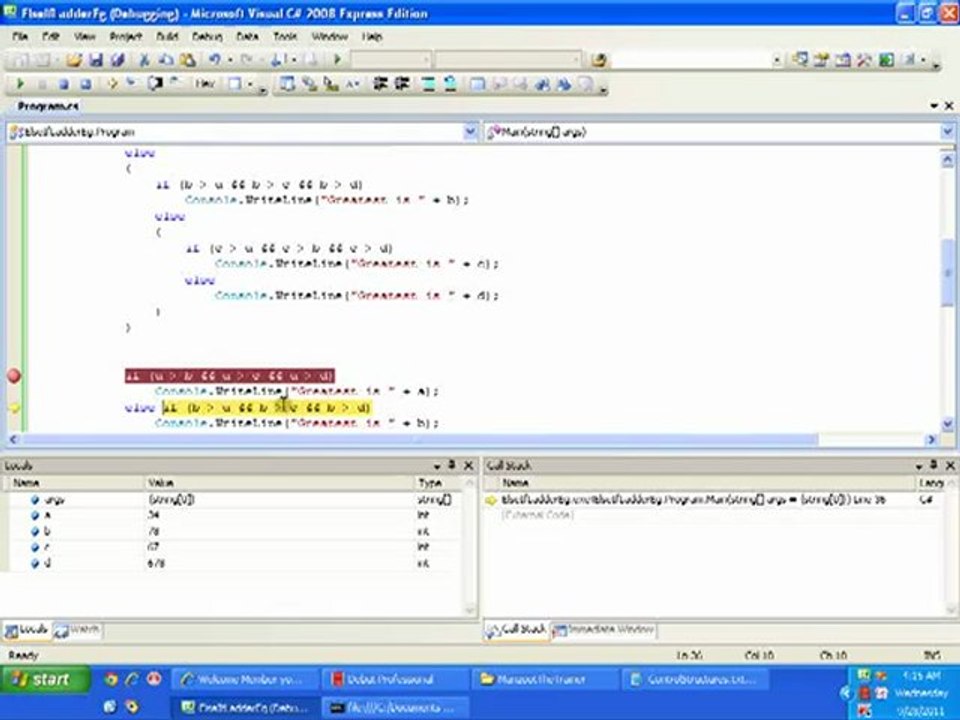Continue debugging with the green play icon
960x720 pixels.
20,84
